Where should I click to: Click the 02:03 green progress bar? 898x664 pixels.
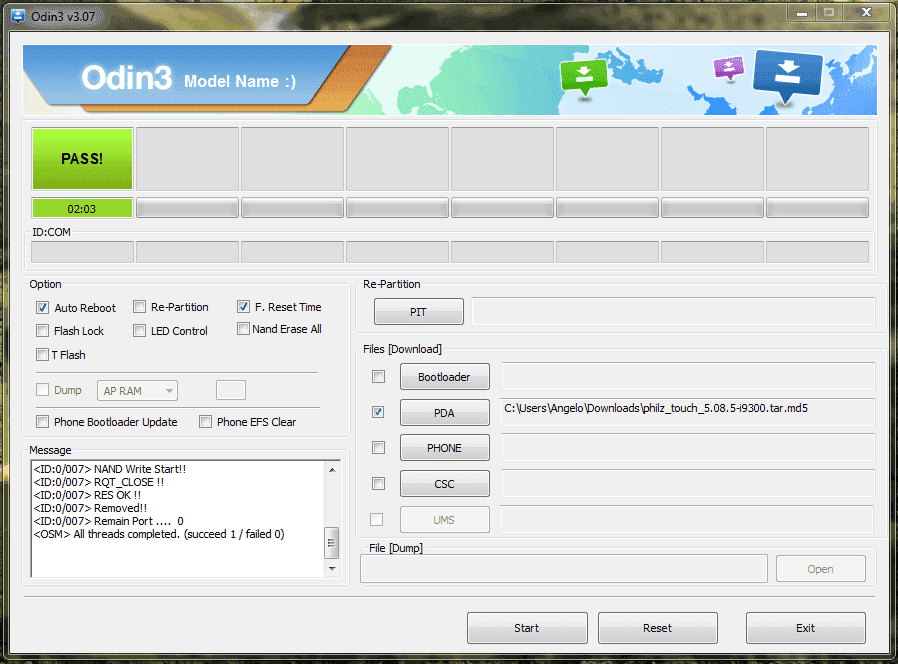[x=82, y=209]
